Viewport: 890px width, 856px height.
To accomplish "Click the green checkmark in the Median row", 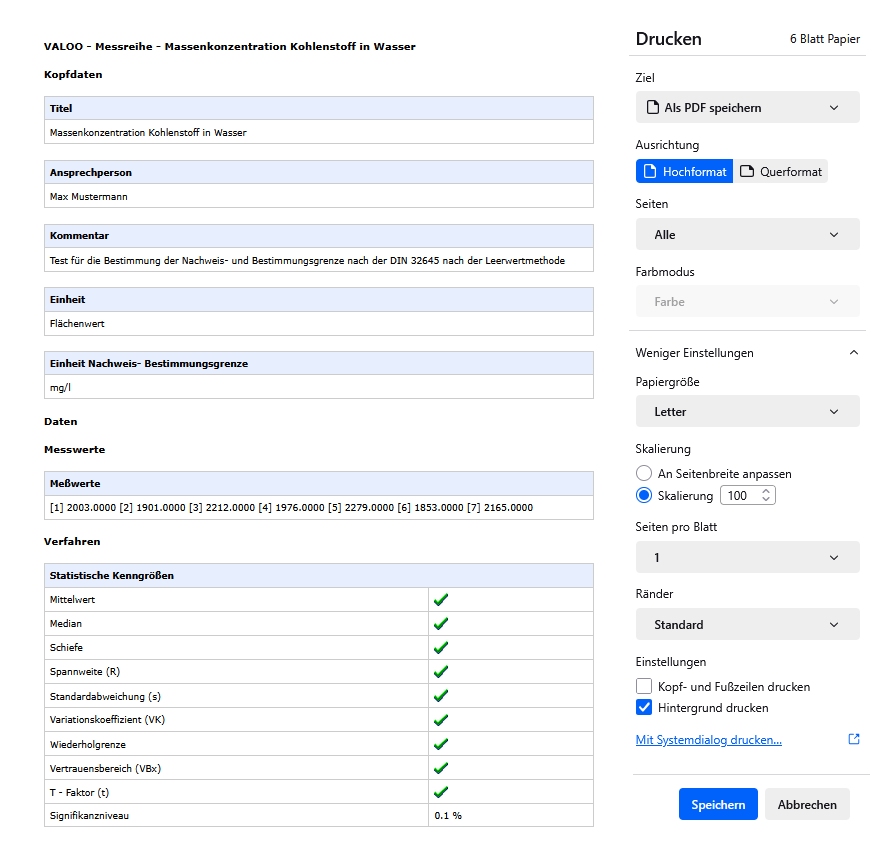I will tap(440, 624).
